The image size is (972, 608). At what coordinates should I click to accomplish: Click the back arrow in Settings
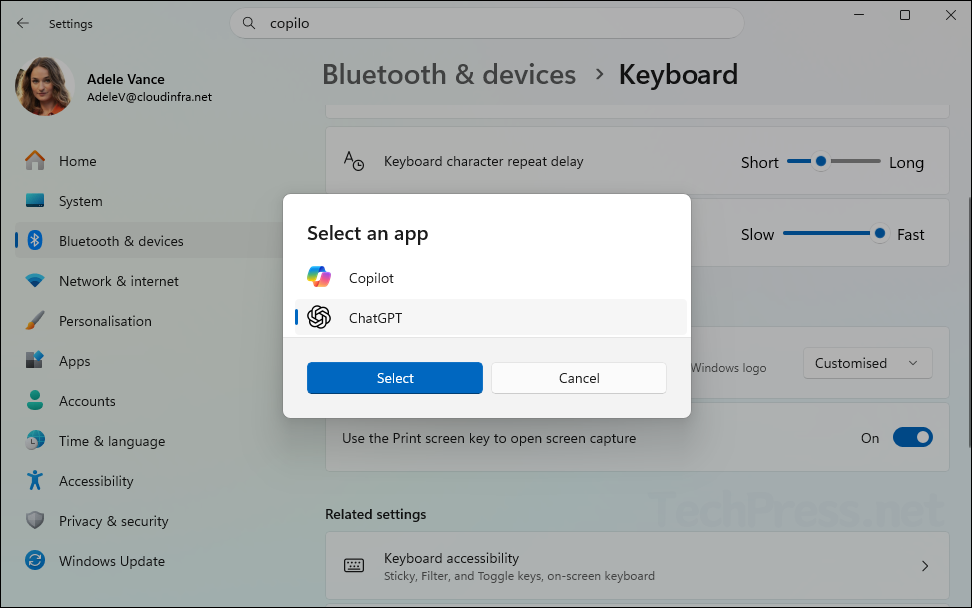22,22
